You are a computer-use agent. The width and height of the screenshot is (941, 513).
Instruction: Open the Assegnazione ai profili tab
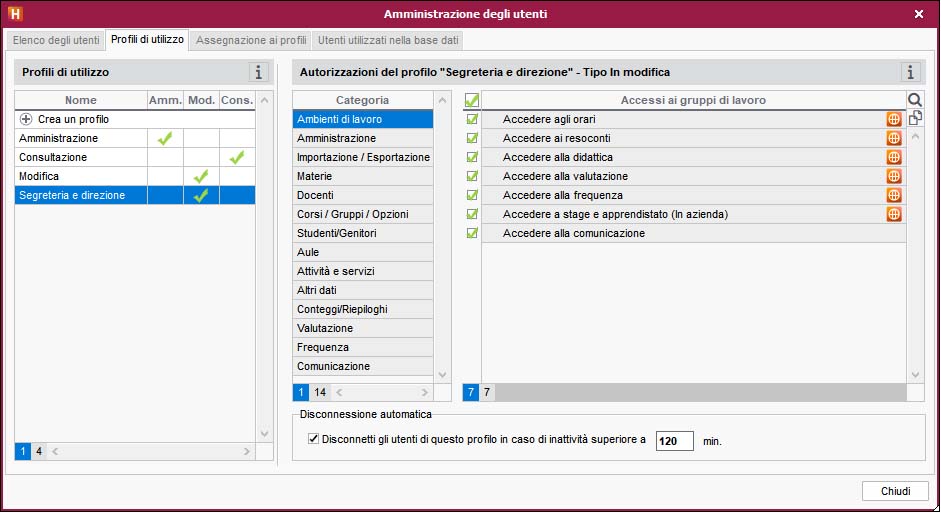pyautogui.click(x=251, y=41)
